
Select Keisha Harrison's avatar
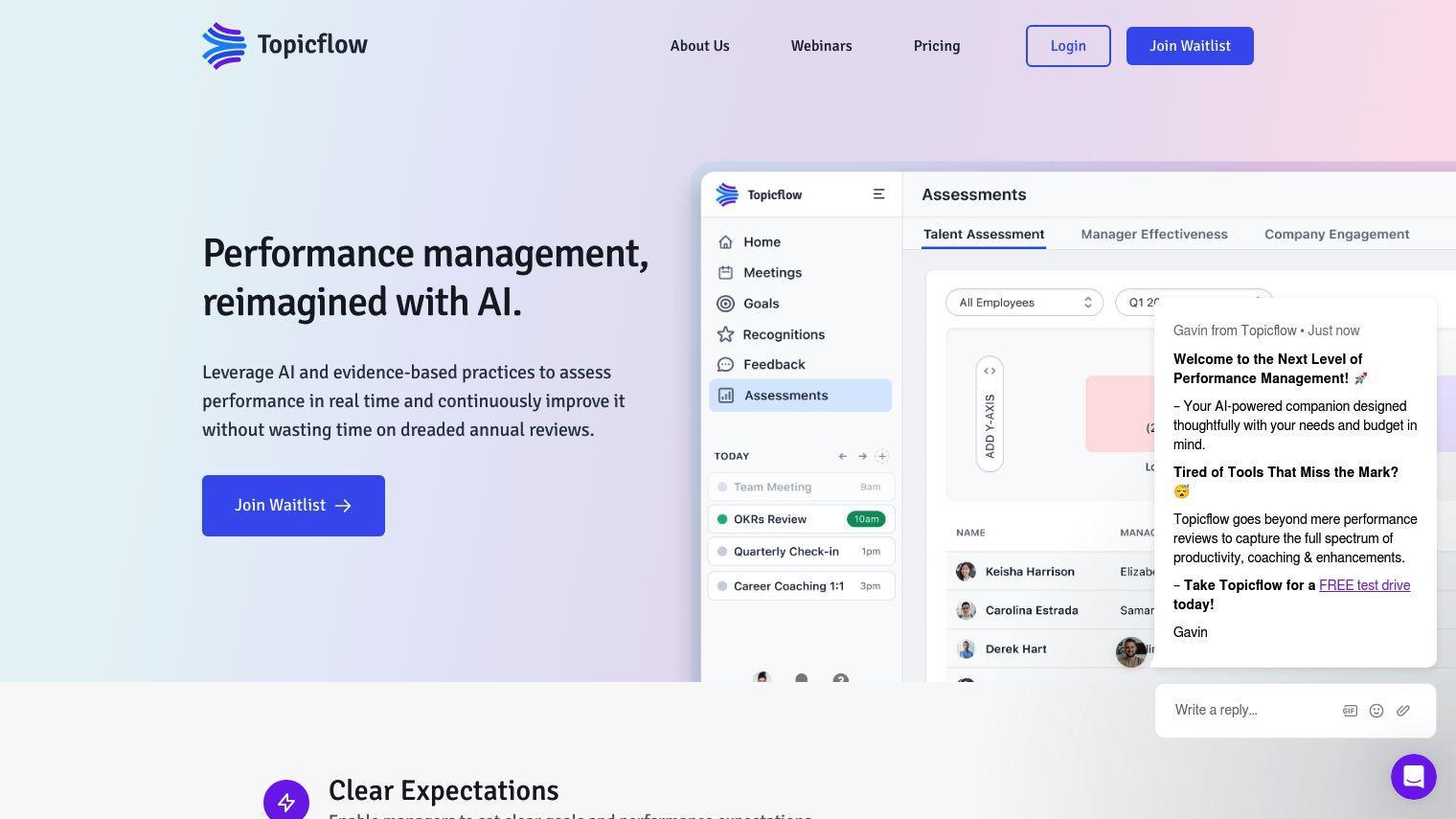point(966,572)
